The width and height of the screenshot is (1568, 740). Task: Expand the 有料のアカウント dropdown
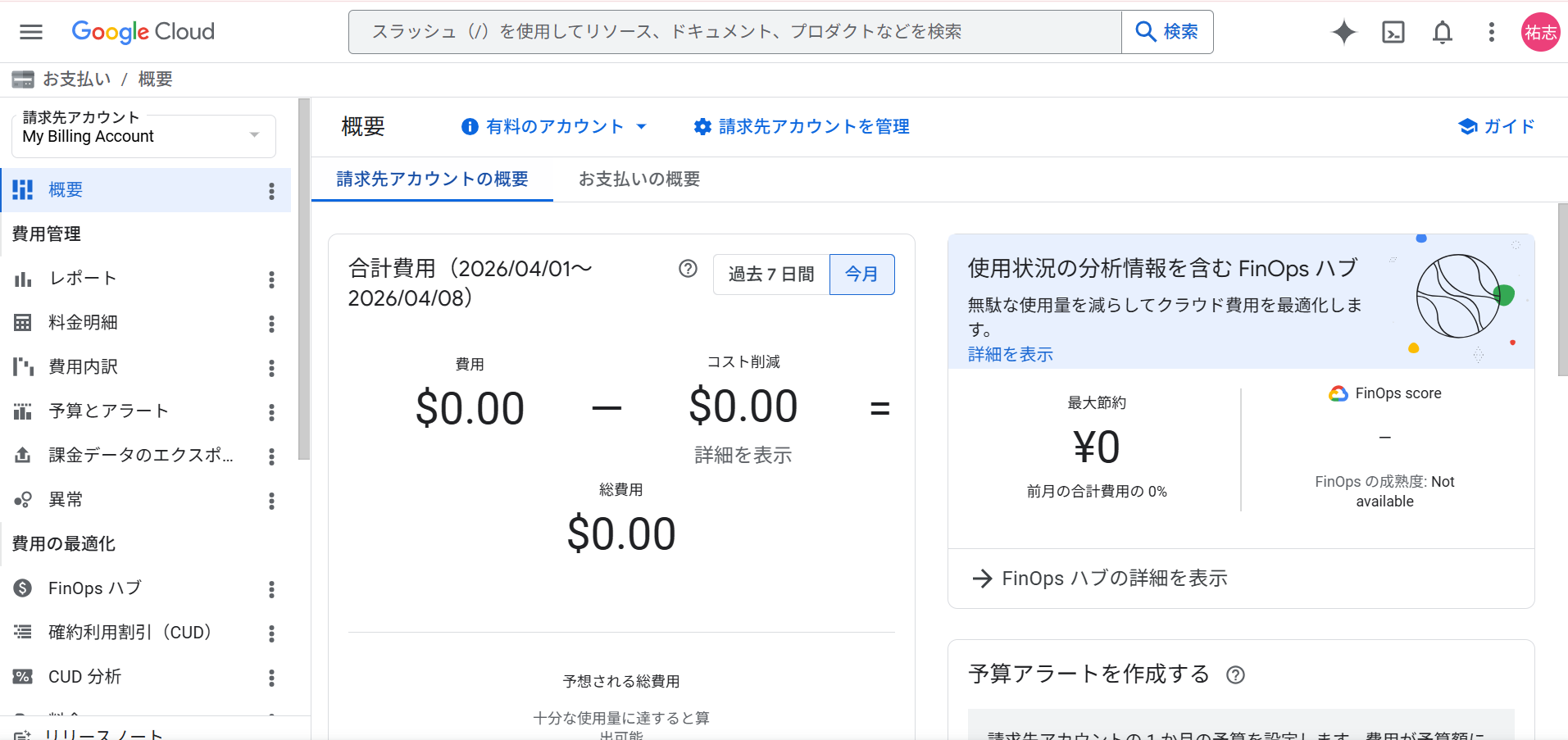554,127
